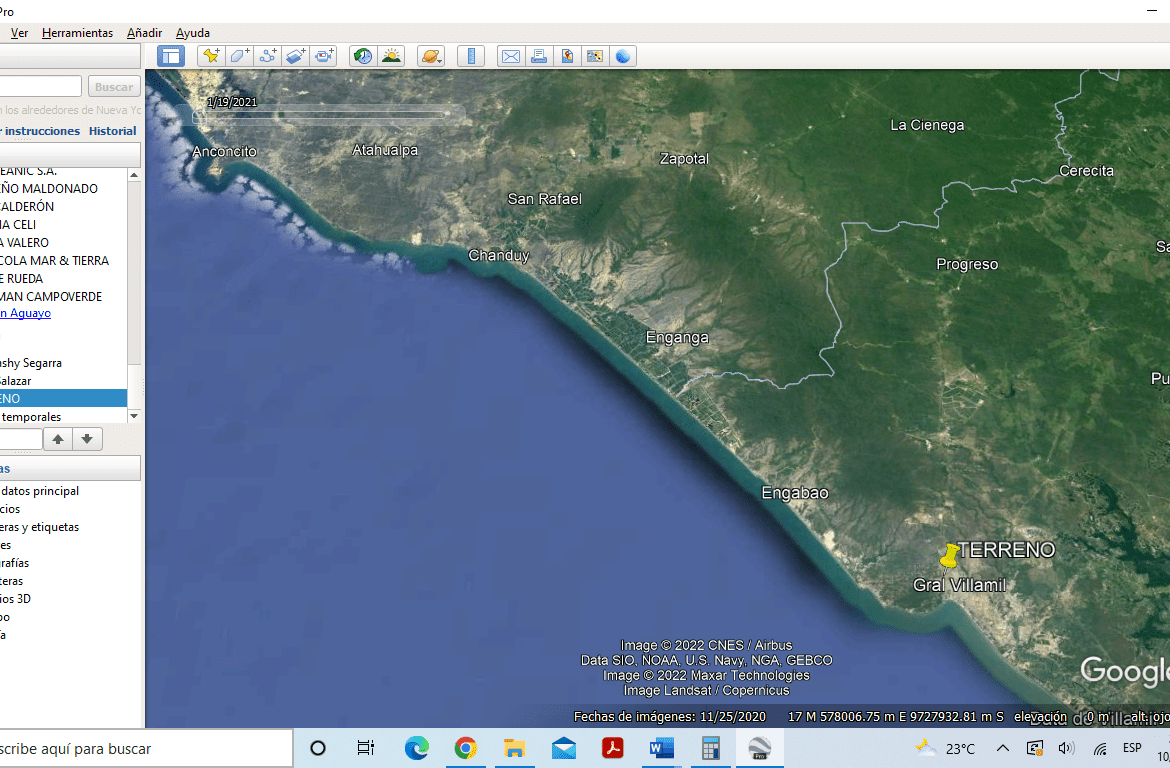Open the Historial link
The height and width of the screenshot is (768, 1170).
[113, 131]
